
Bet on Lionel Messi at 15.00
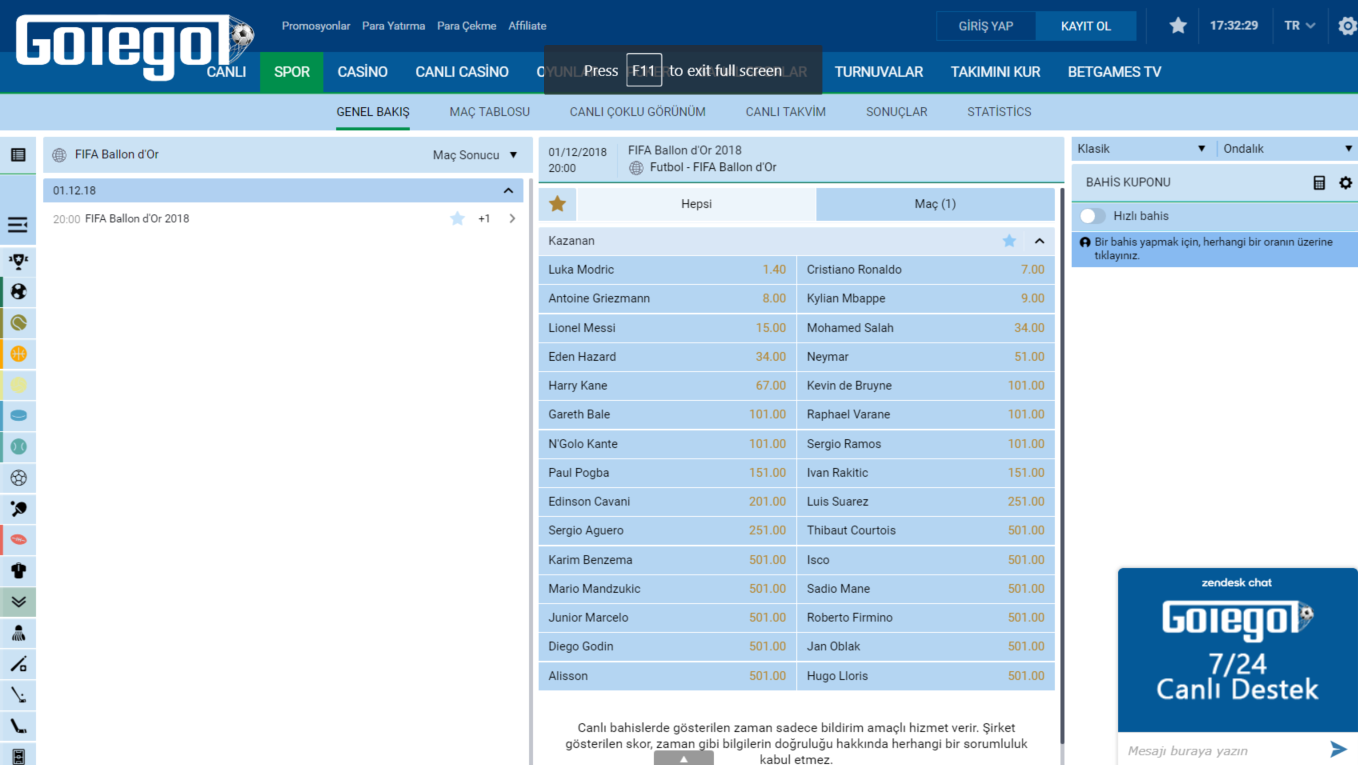tap(667, 328)
